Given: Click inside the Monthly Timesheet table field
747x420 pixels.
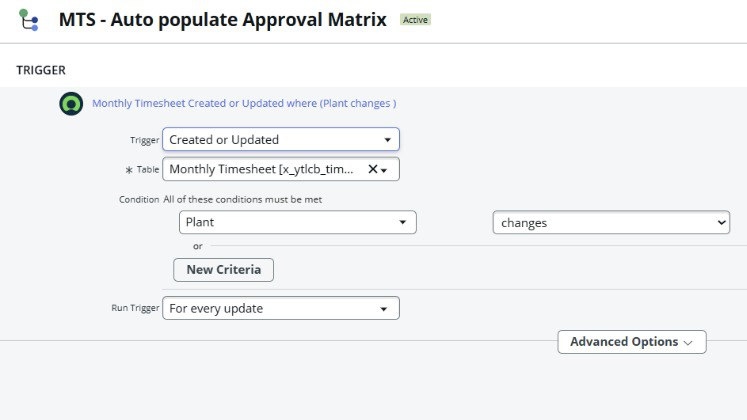Looking at the screenshot, I should click(x=262, y=170).
